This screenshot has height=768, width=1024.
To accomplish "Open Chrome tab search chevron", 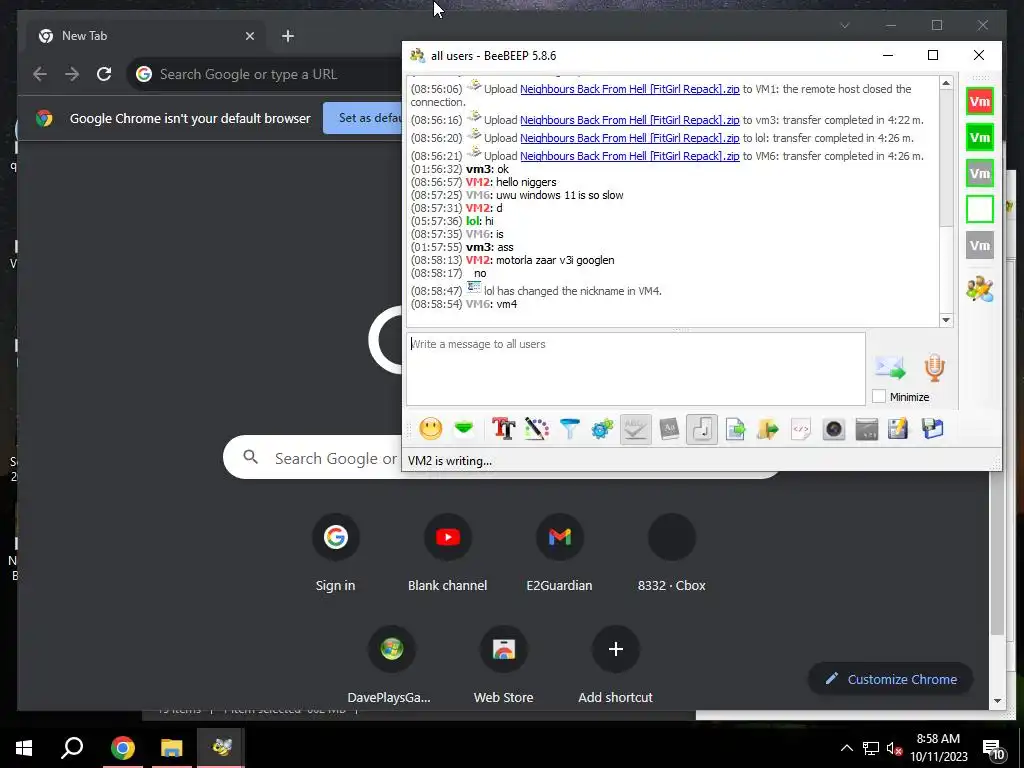I will click(844, 25).
